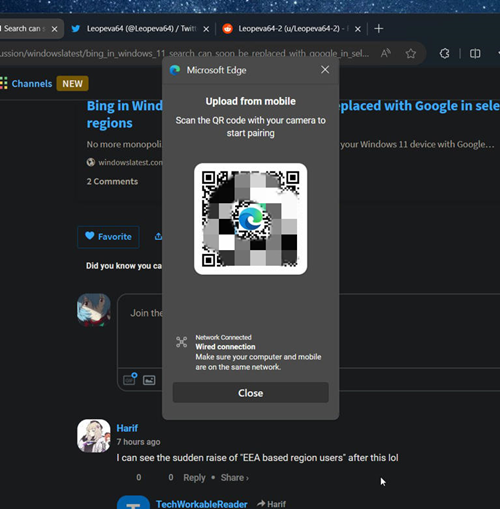Add page to favorites with star icon
Image resolution: width=500 pixels, height=509 pixels.
[x=411, y=53]
